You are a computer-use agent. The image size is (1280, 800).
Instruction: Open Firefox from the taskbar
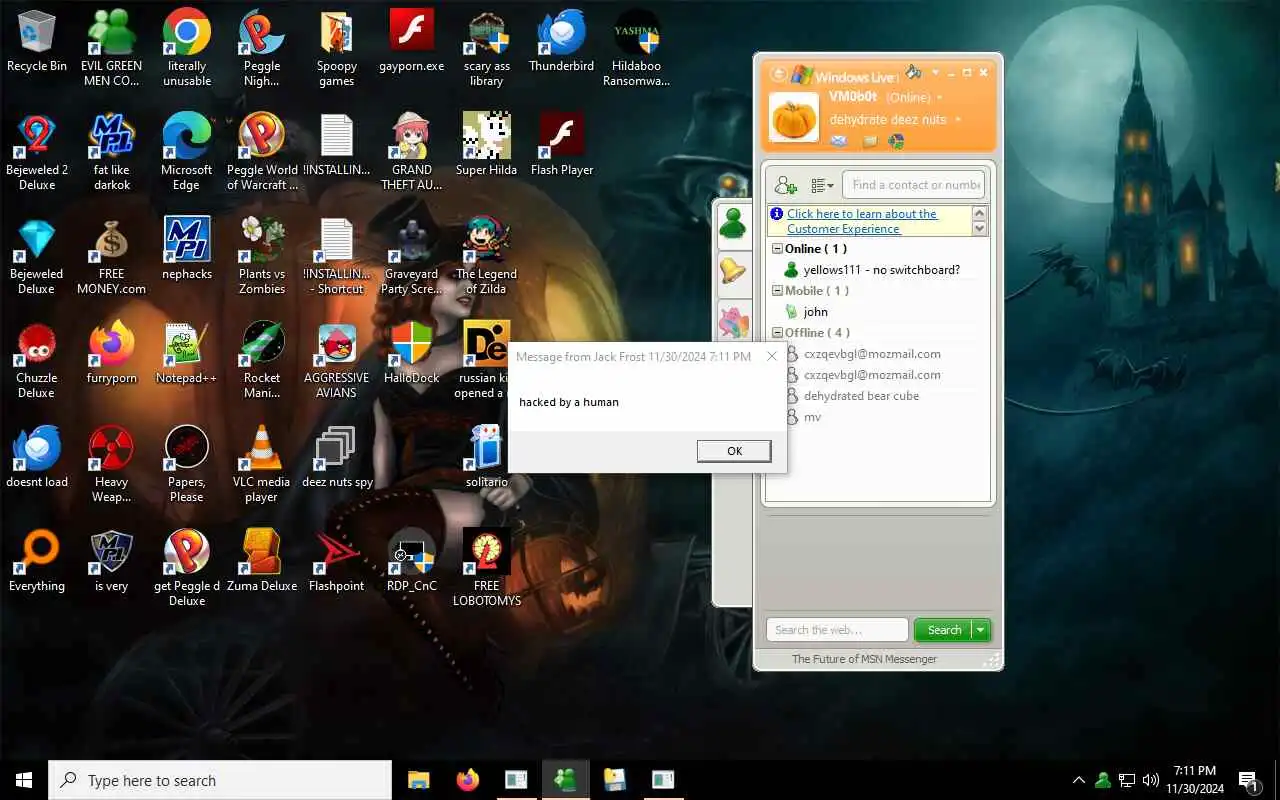(467, 780)
